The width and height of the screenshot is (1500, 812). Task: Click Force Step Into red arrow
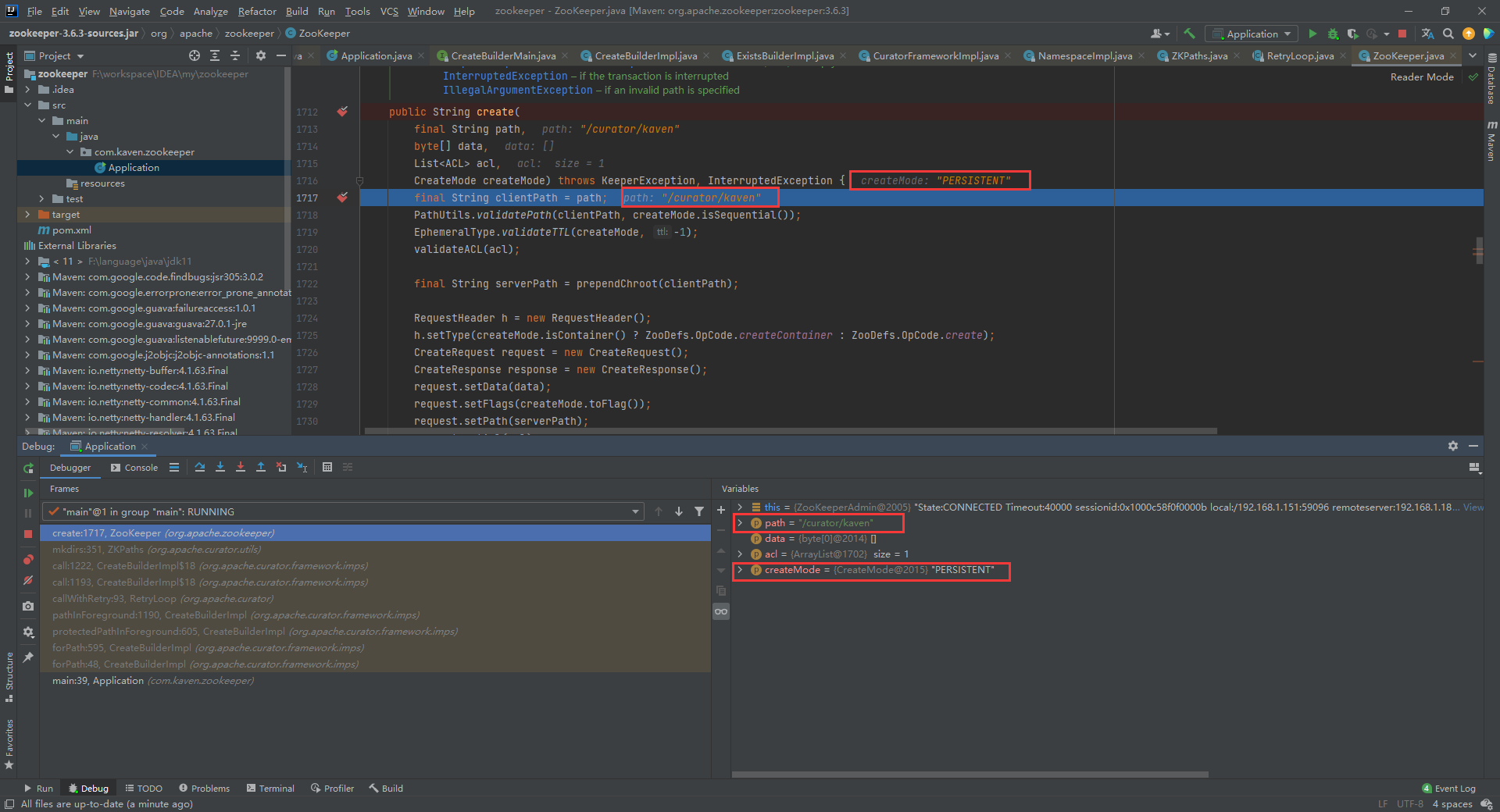241,467
